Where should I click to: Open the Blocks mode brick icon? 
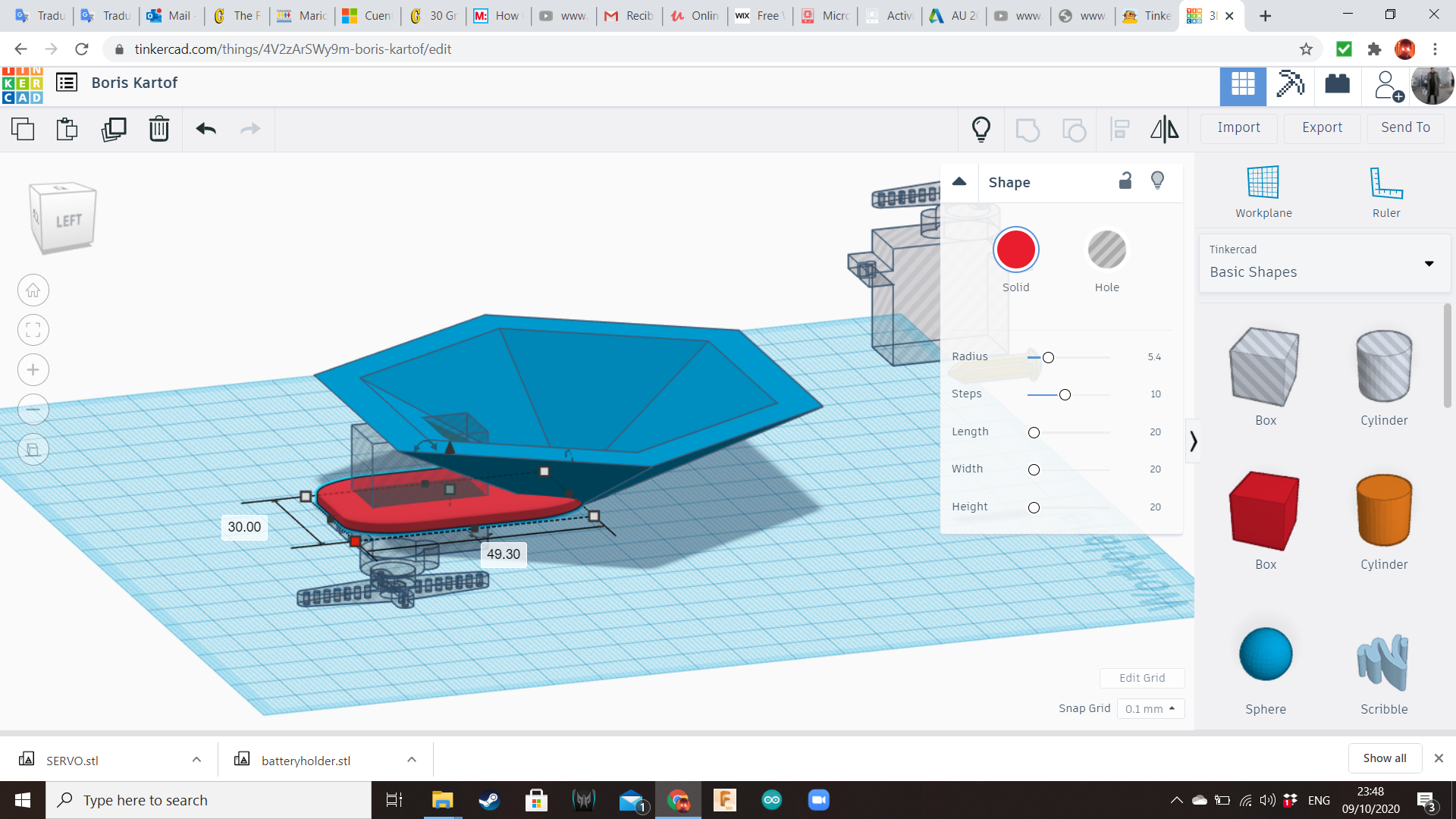pos(1337,84)
